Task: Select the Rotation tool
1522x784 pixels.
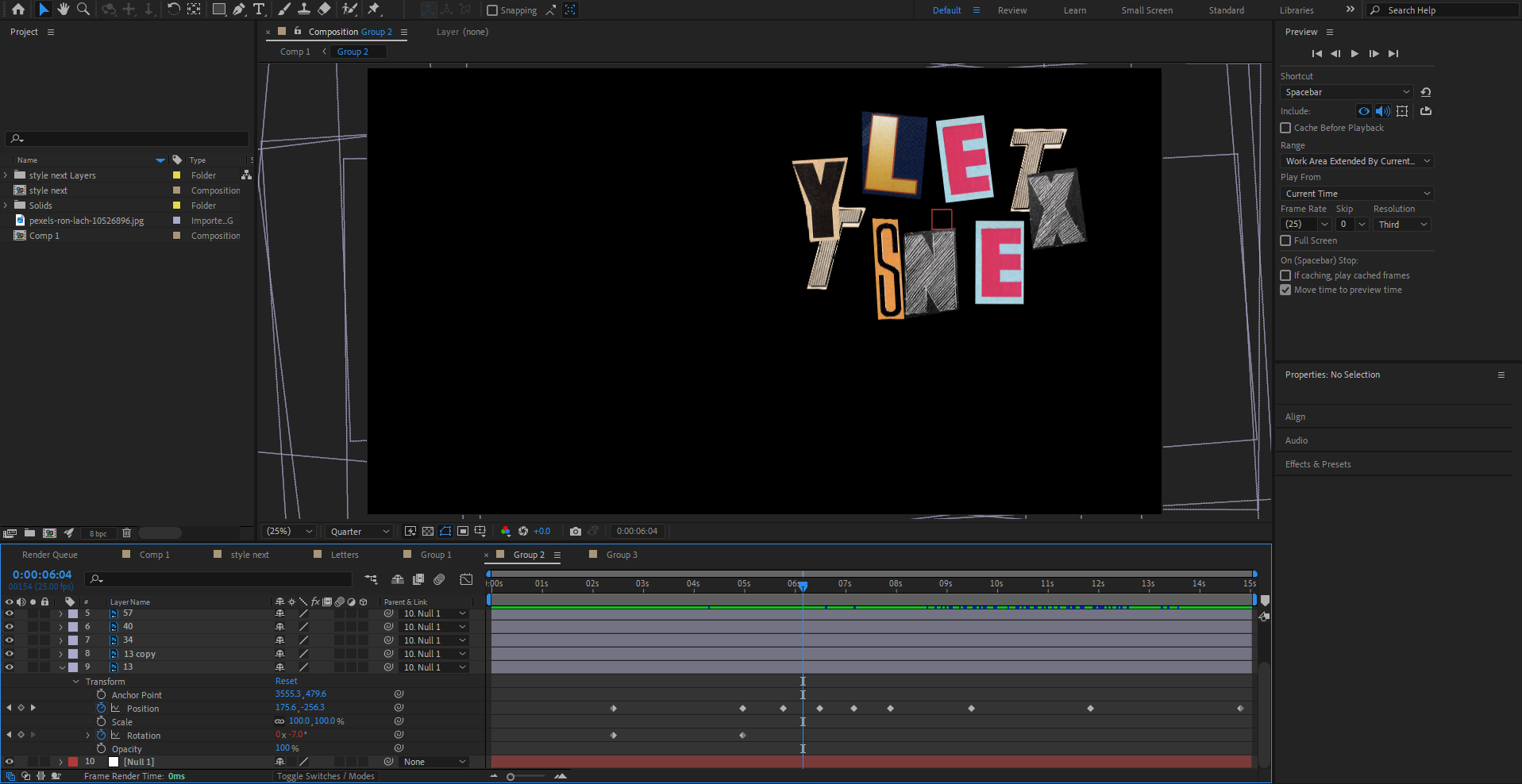Action: point(173,10)
